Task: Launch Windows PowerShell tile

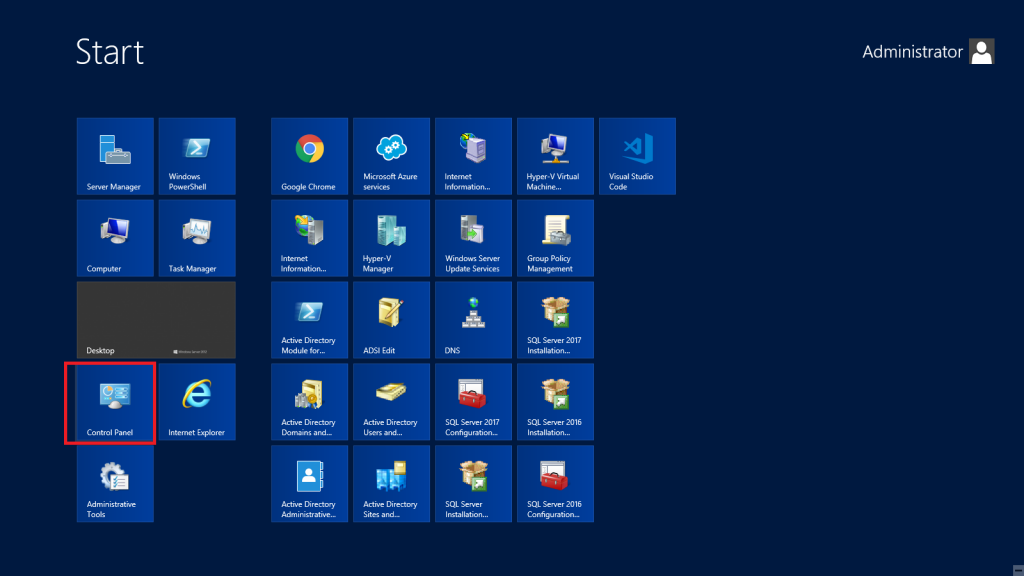Action: click(x=197, y=156)
